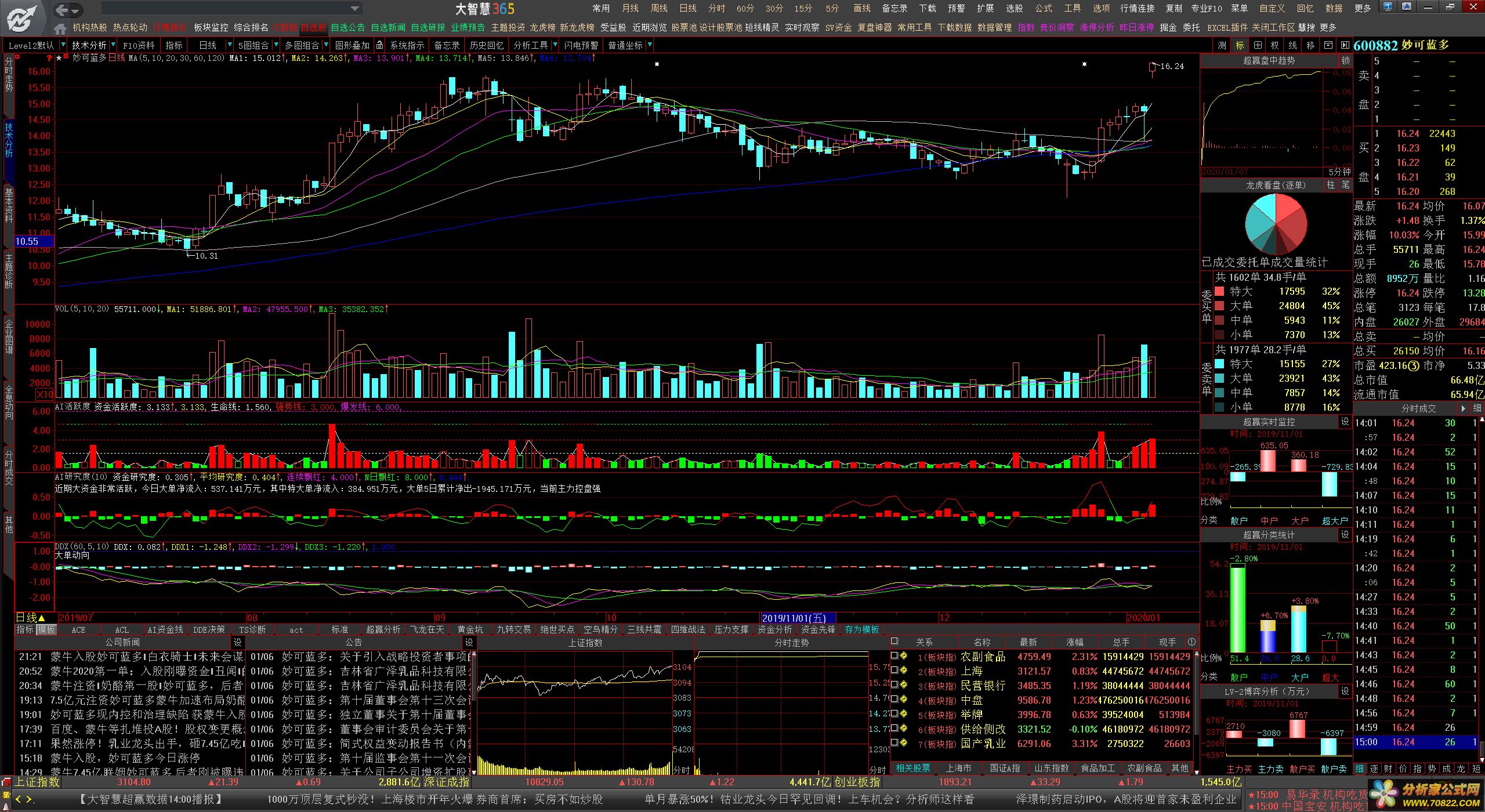
Task: Click the 历史回忆 button
Action: coord(486,45)
